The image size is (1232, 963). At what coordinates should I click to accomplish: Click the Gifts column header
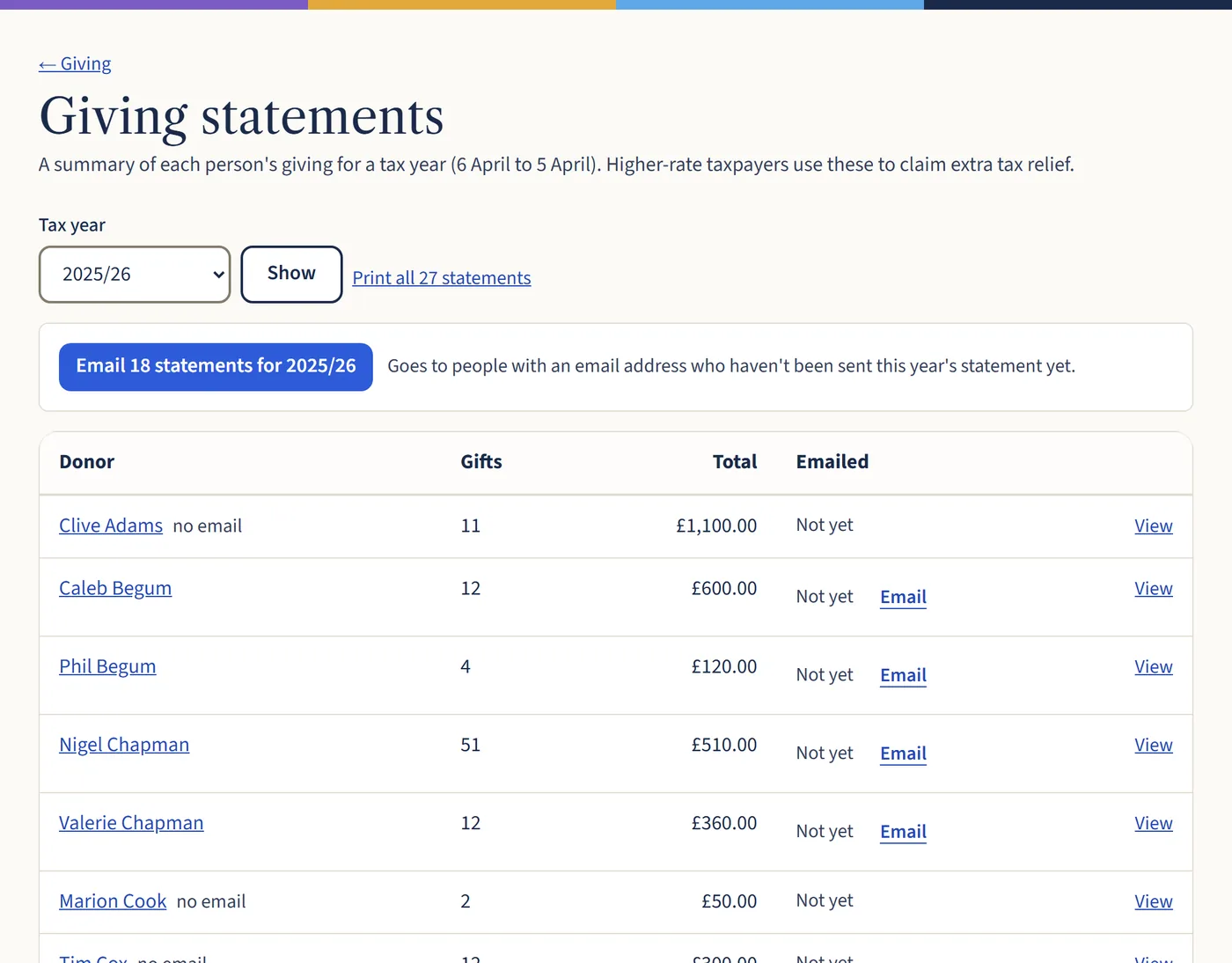click(481, 462)
